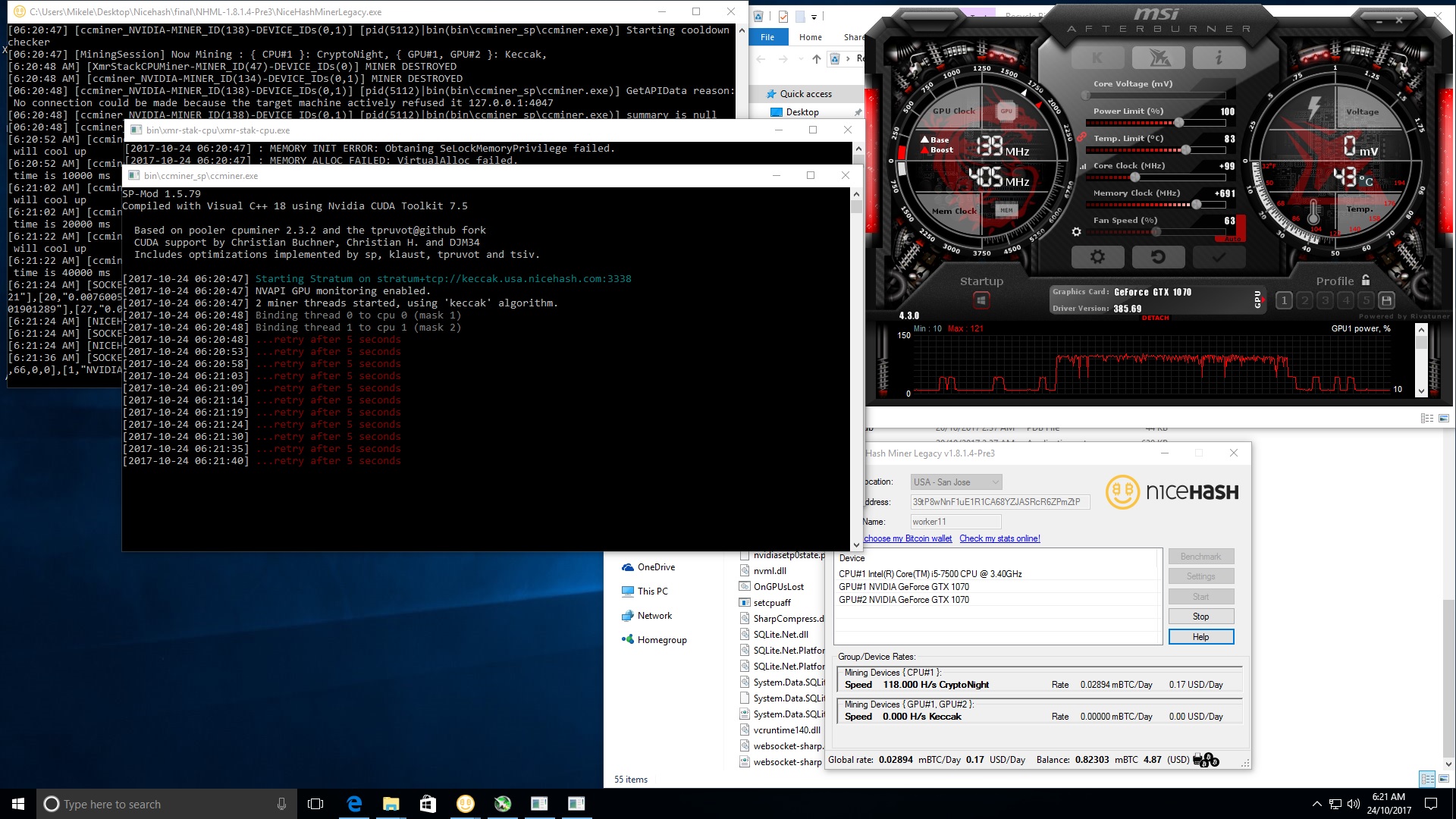Select Afterburner profile slot 1
This screenshot has width=1456, height=819.
[x=1284, y=300]
